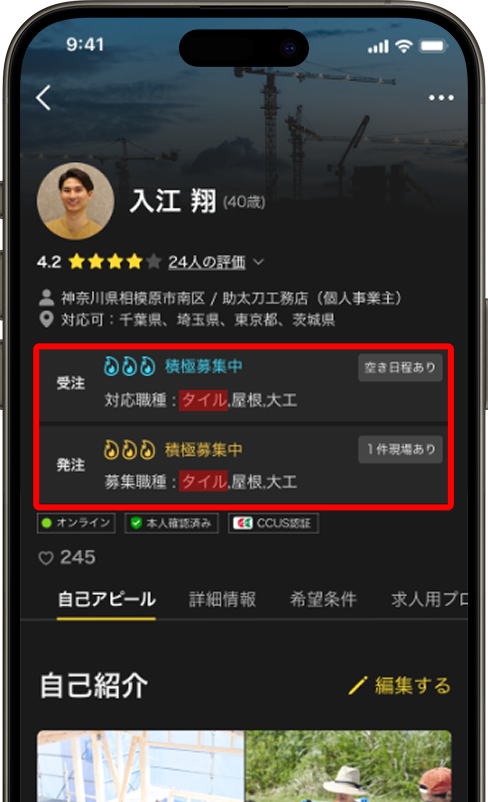Click the 編集する pencil edit link
This screenshot has width=488, height=802.
click(400, 685)
